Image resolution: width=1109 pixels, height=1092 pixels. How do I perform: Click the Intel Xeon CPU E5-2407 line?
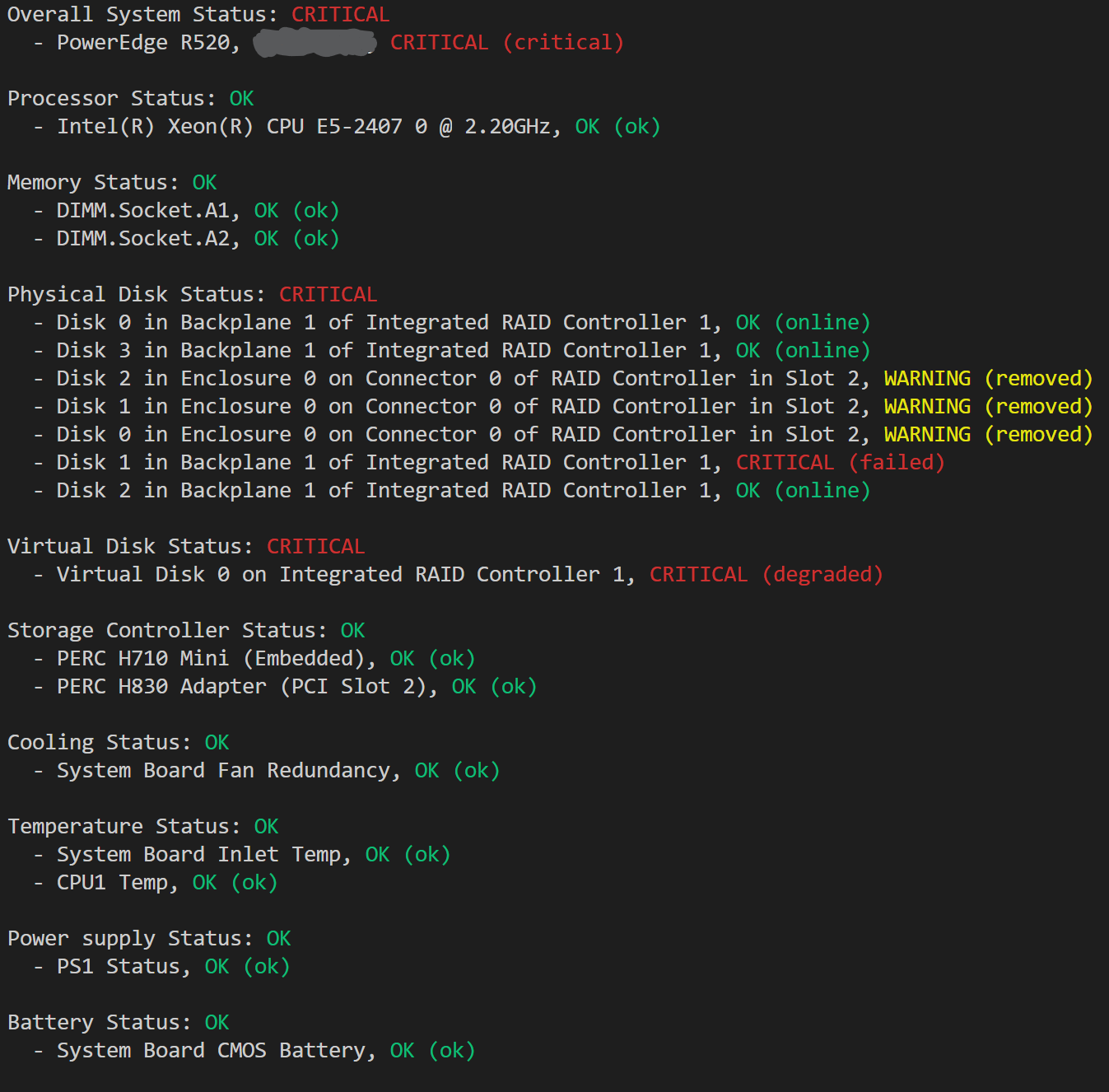(x=347, y=127)
